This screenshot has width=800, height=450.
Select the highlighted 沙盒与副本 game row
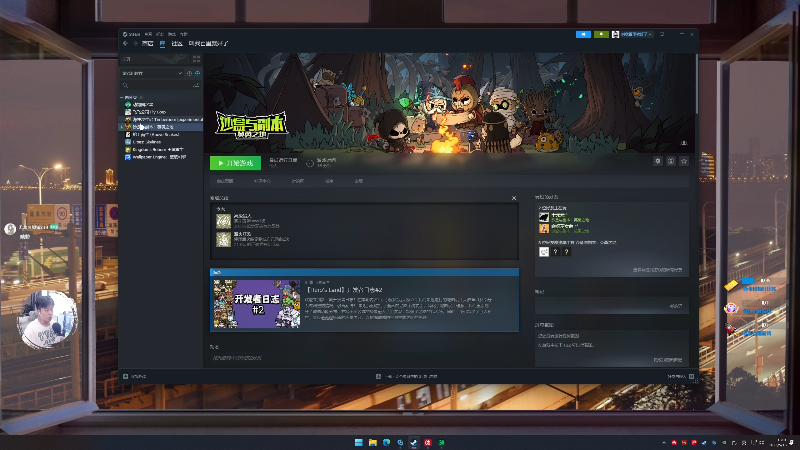pyautogui.click(x=161, y=127)
